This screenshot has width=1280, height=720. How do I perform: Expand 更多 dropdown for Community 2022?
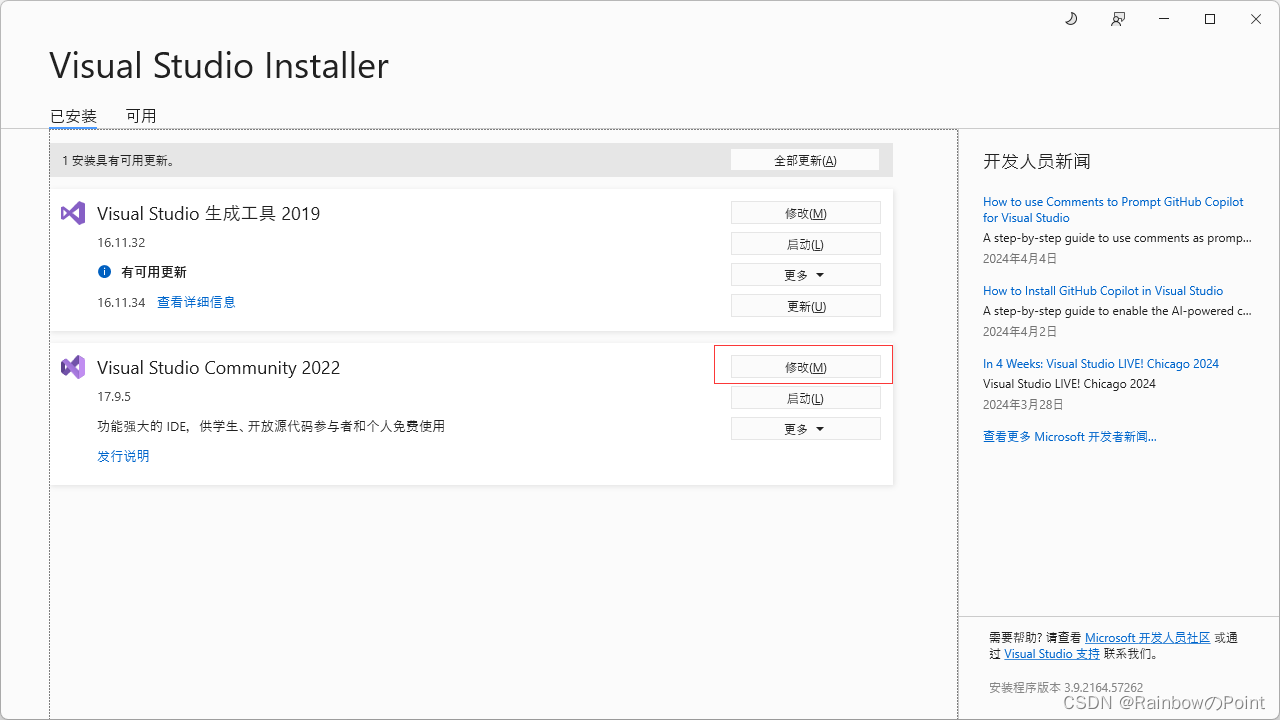(806, 429)
